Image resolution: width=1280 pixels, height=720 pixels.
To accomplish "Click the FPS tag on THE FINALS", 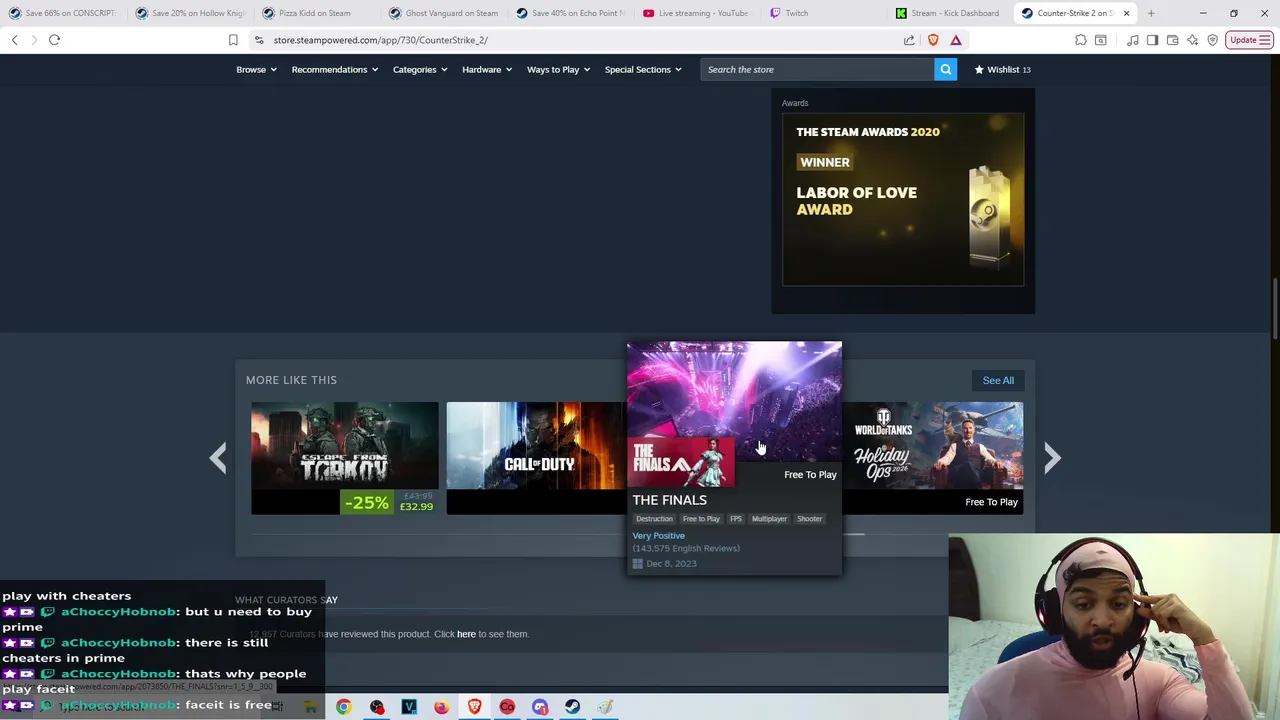I will (x=736, y=519).
